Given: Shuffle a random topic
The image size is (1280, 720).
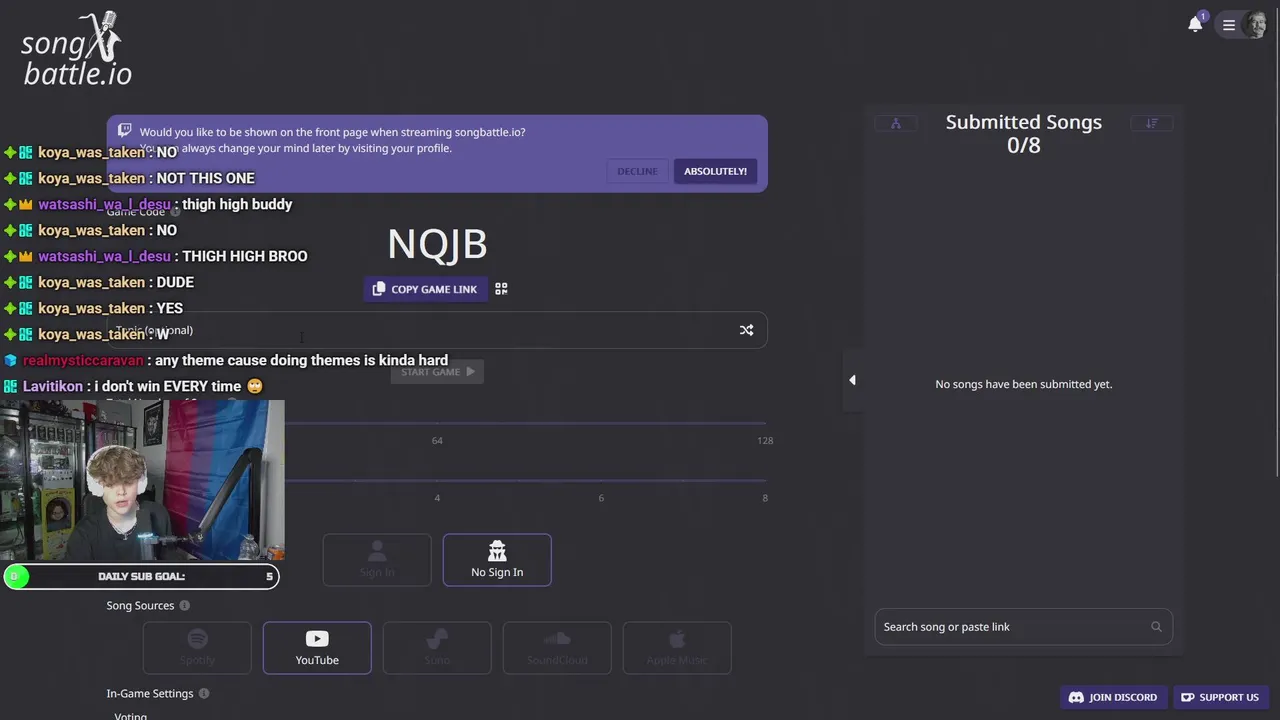Looking at the screenshot, I should [746, 330].
